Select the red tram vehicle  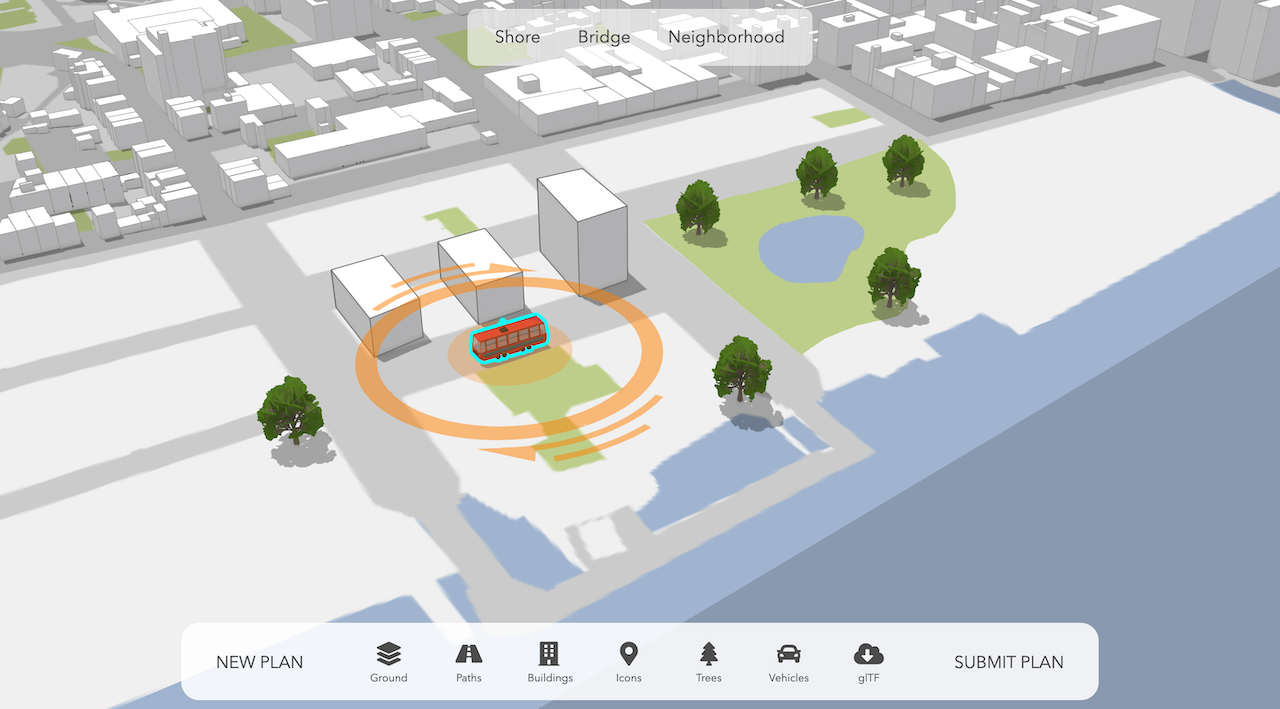pos(509,338)
